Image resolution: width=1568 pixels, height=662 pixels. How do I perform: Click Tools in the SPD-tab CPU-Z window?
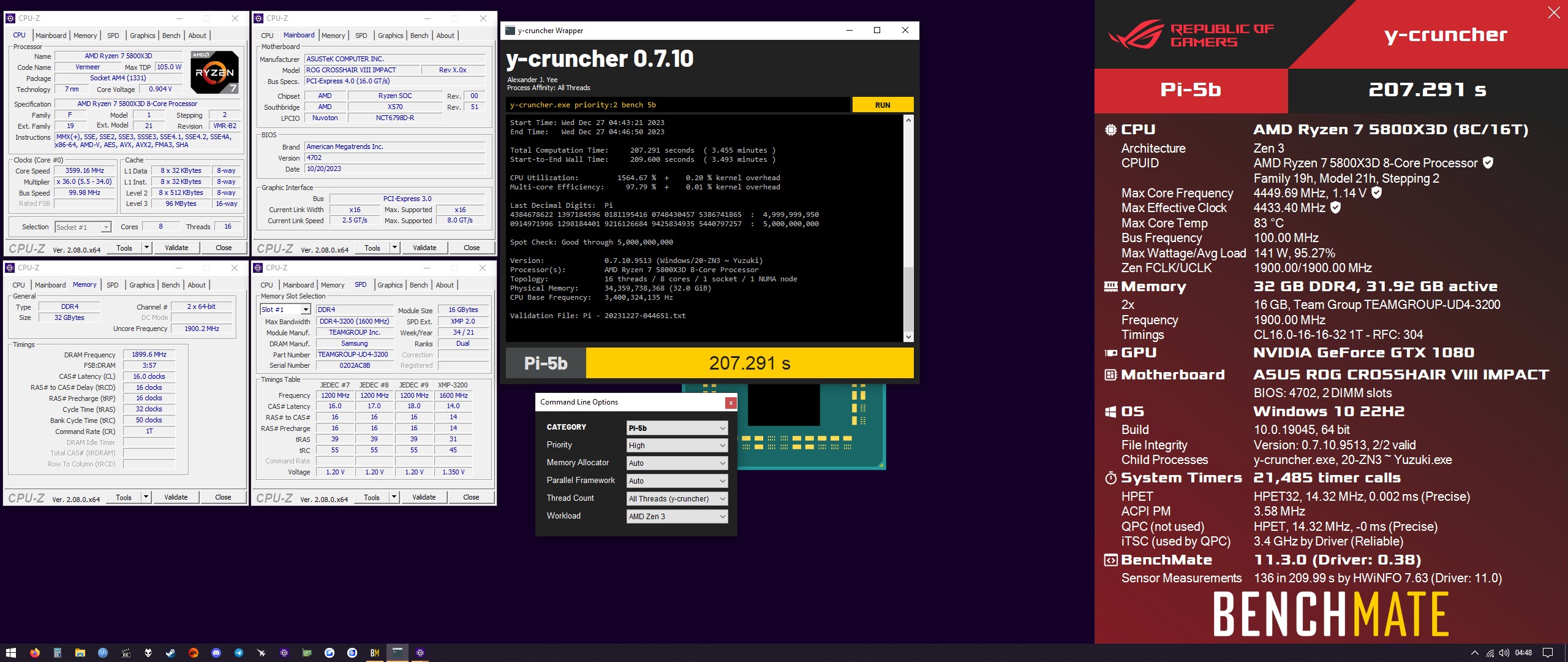click(x=372, y=497)
